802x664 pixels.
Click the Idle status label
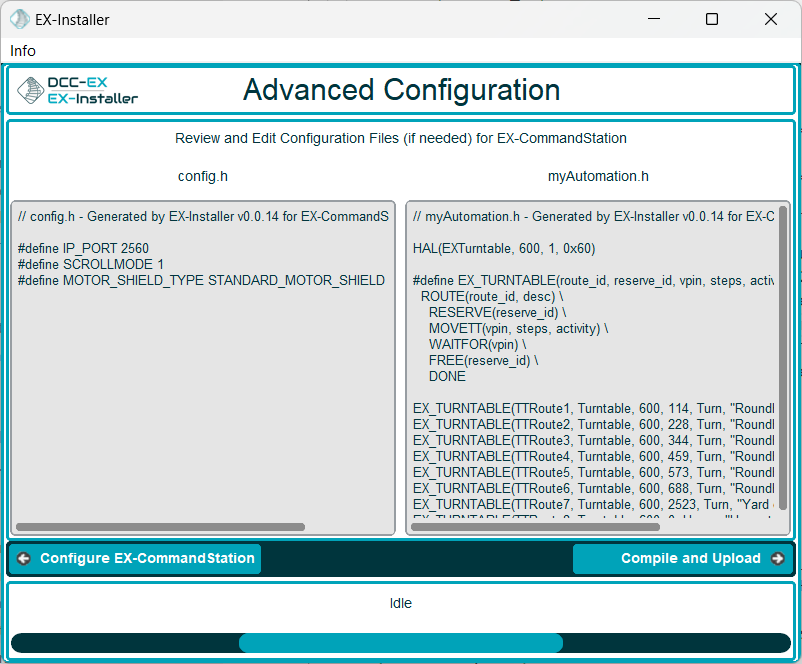click(400, 603)
